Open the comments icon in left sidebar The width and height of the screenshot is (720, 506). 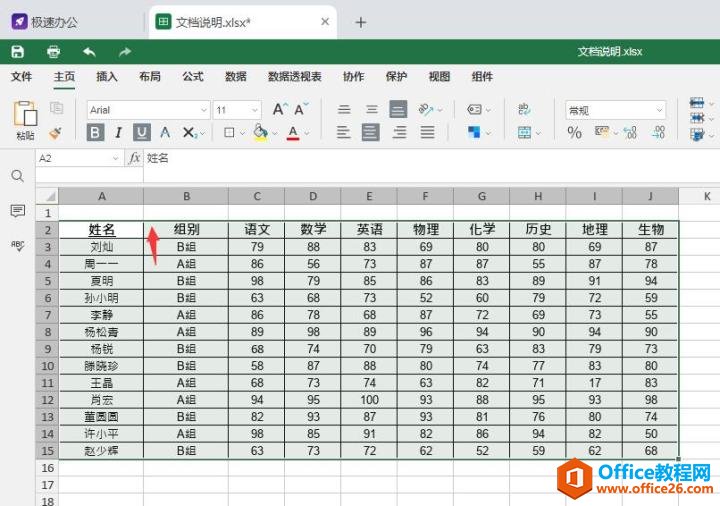coord(17,211)
